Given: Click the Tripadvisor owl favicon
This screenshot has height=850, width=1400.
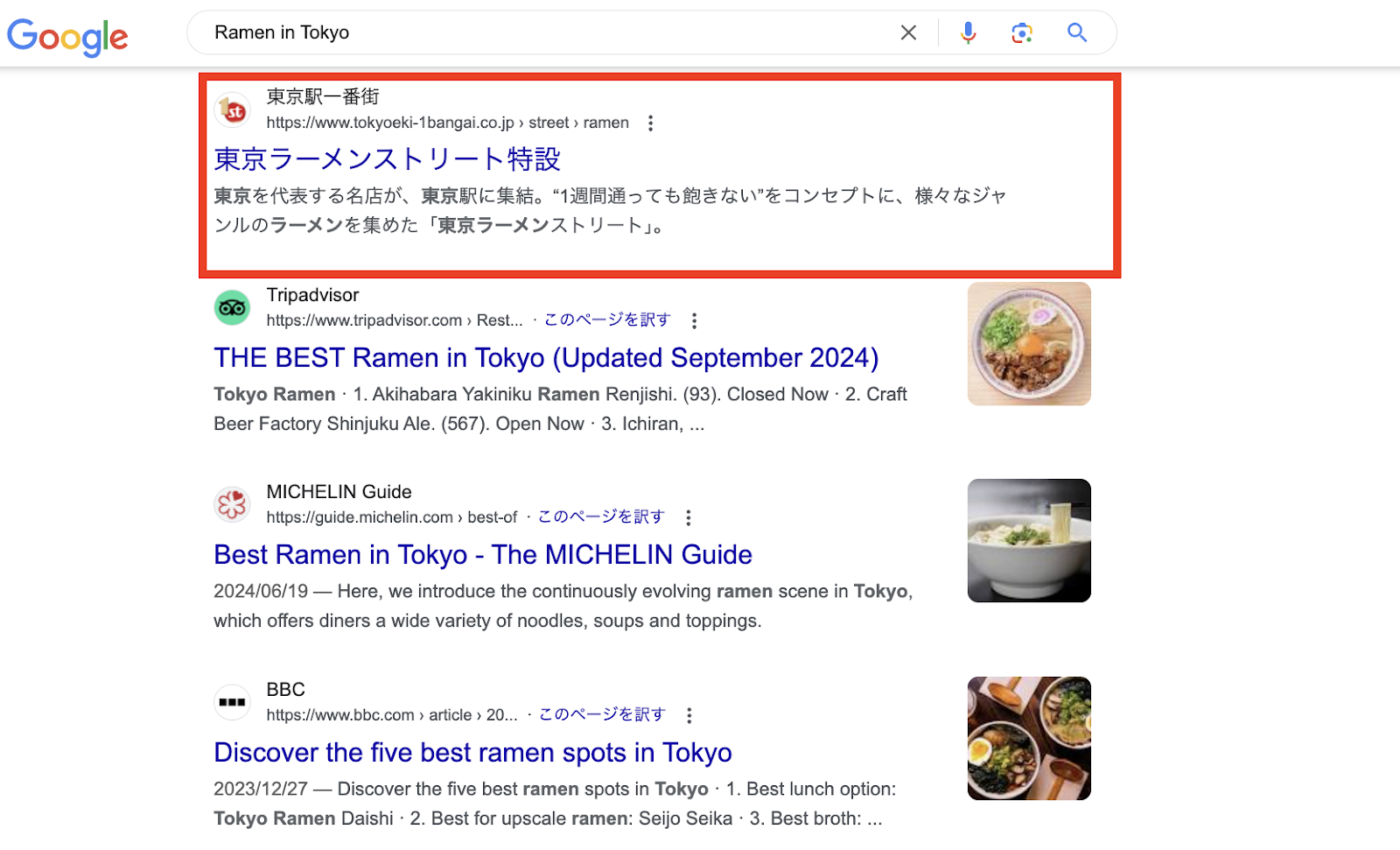Looking at the screenshot, I should [x=233, y=308].
